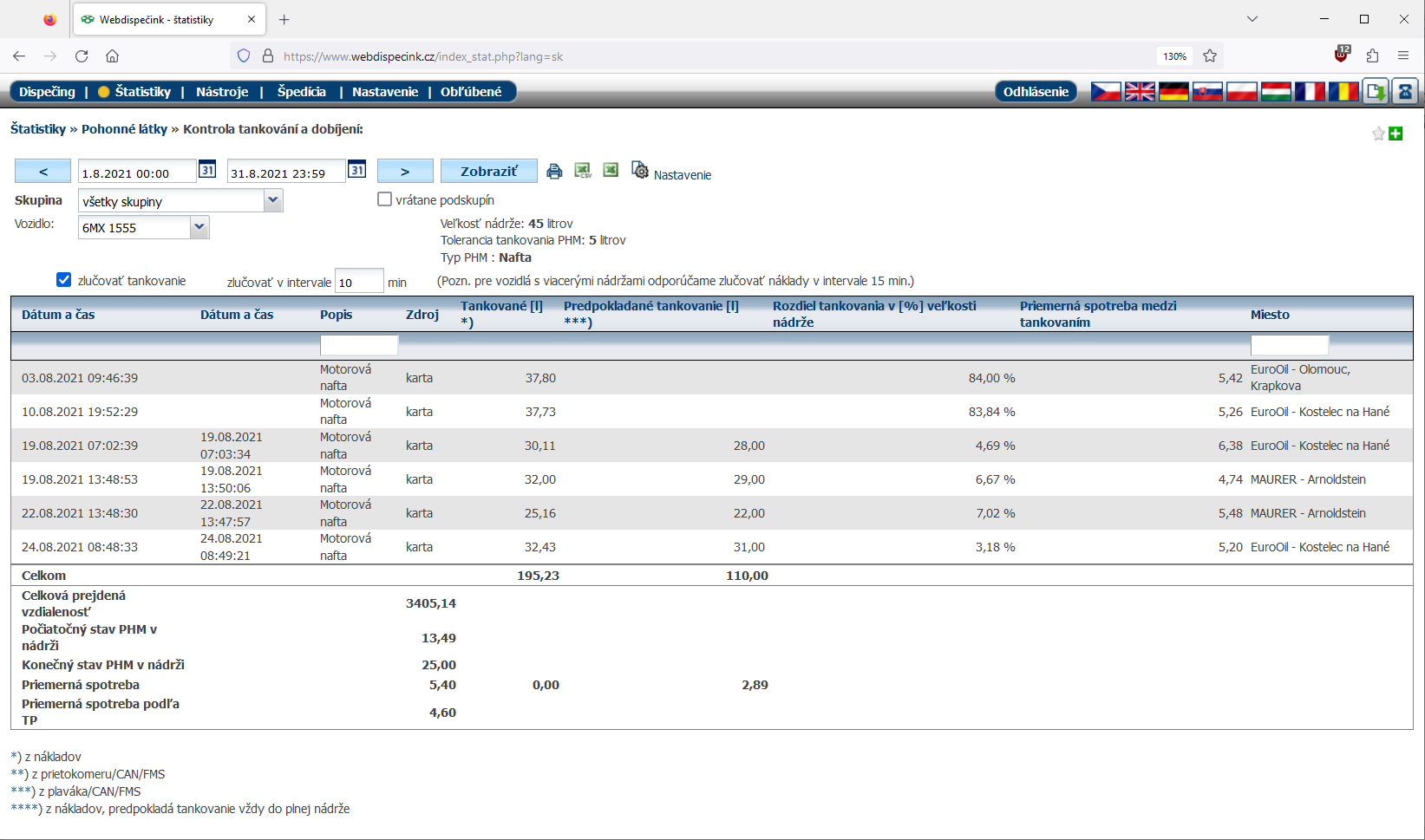The height and width of the screenshot is (840, 1425).
Task: Open calendar picker for the end date
Action: point(356,170)
